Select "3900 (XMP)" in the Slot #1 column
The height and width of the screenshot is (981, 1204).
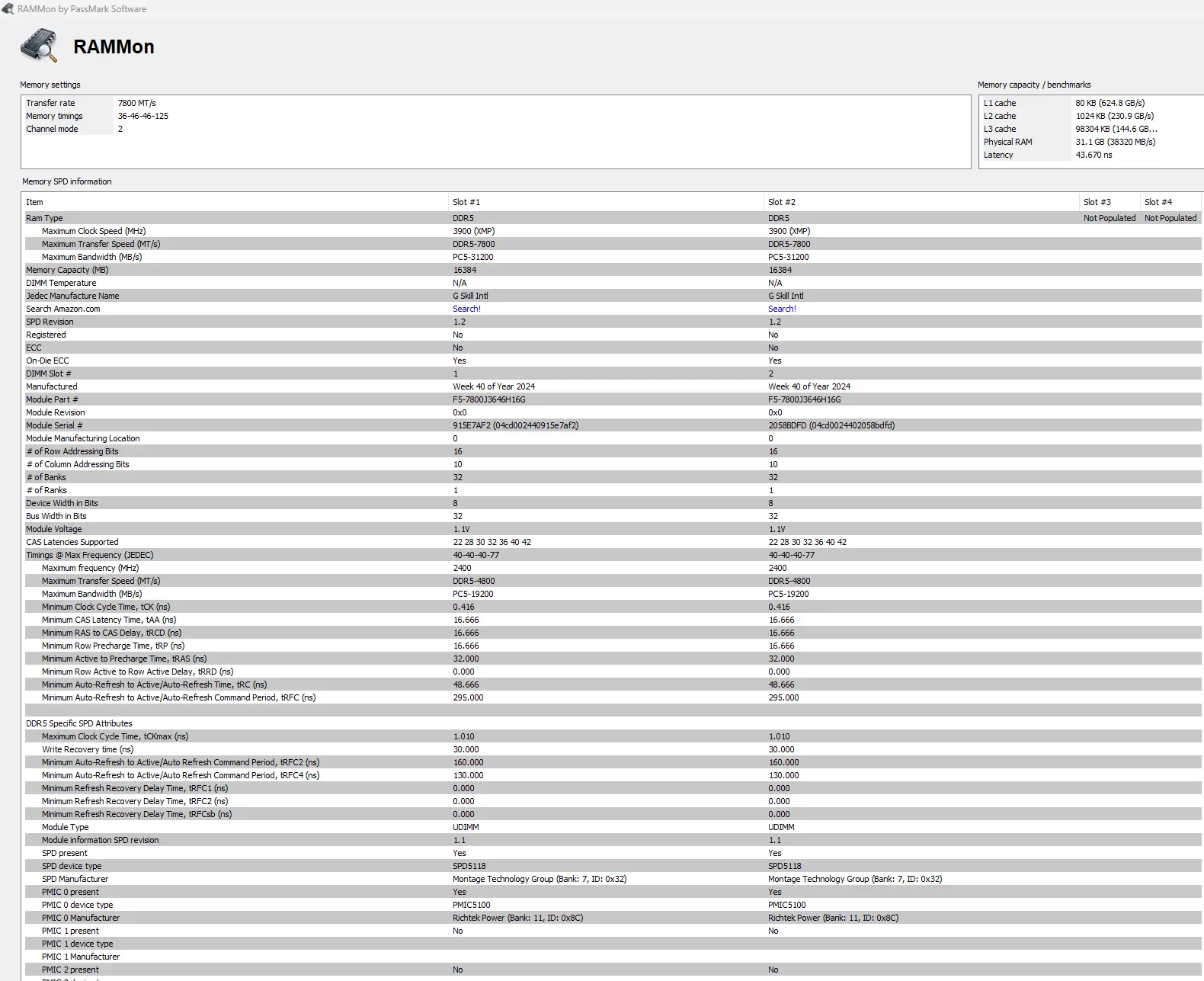point(474,231)
